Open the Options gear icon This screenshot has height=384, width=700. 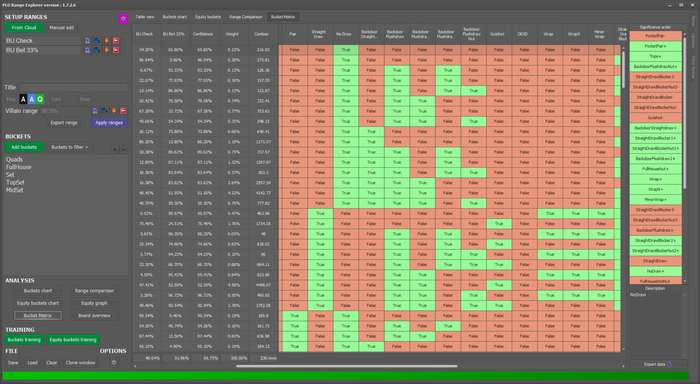click(114, 363)
